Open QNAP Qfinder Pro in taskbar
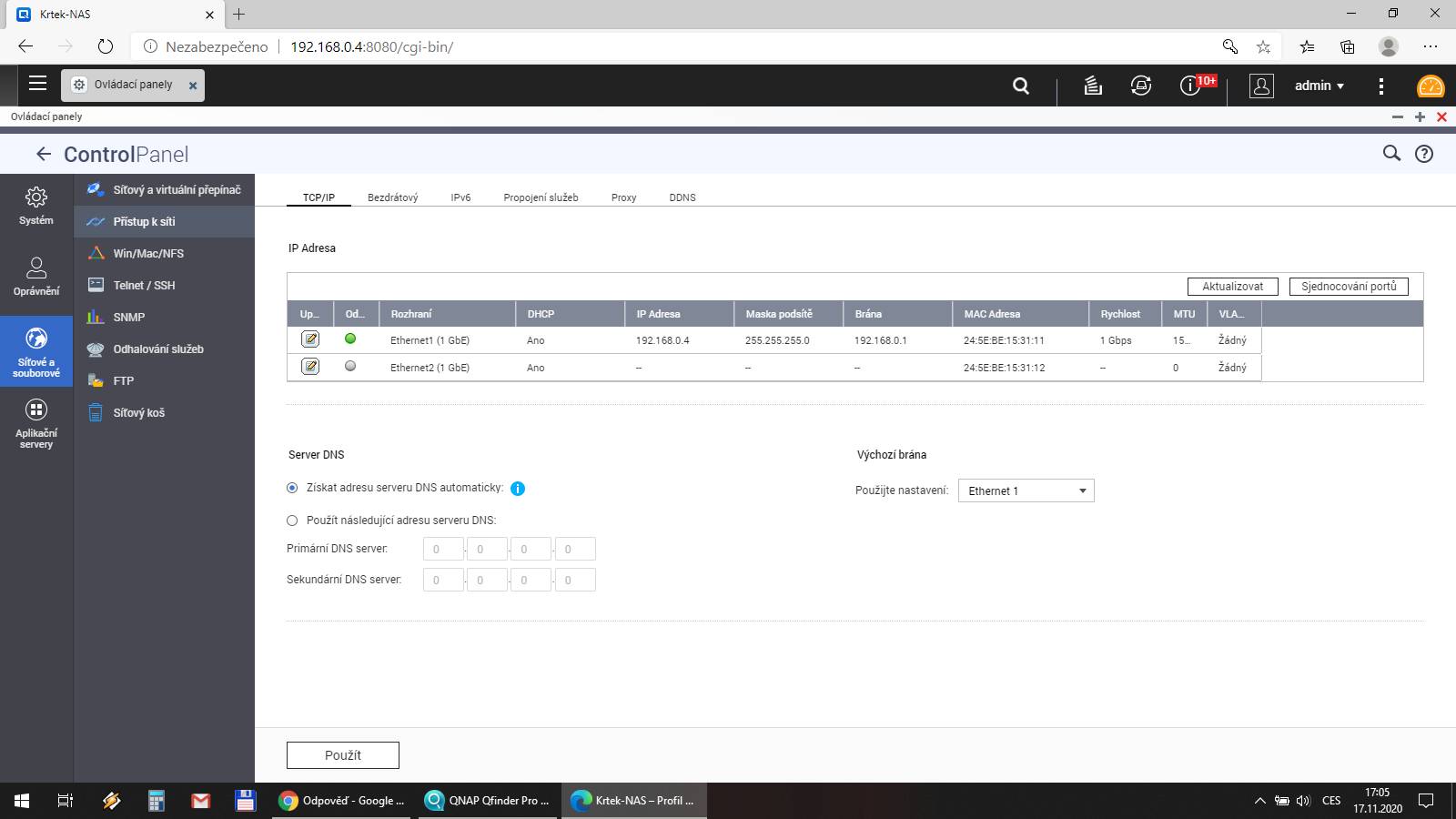The height and width of the screenshot is (819, 1456). pos(487,801)
